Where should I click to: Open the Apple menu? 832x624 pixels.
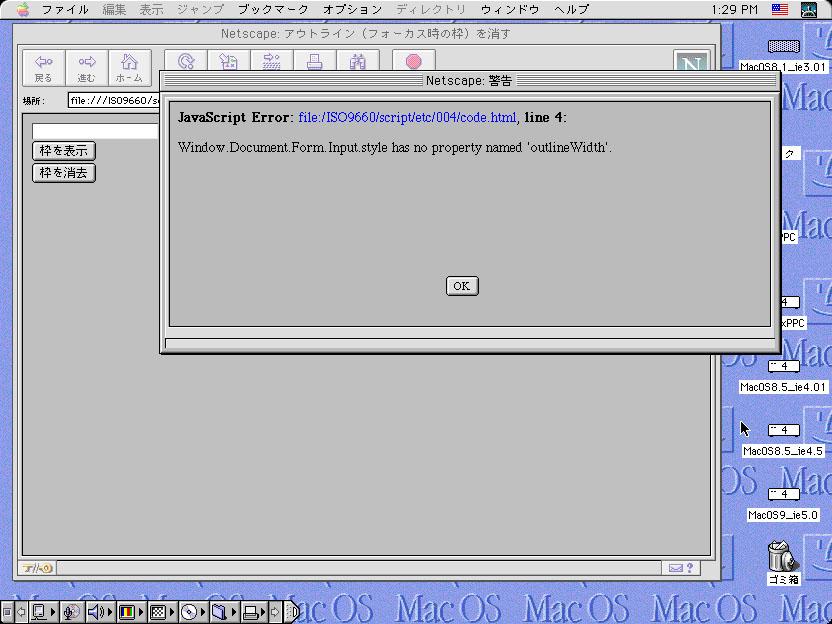(23, 10)
